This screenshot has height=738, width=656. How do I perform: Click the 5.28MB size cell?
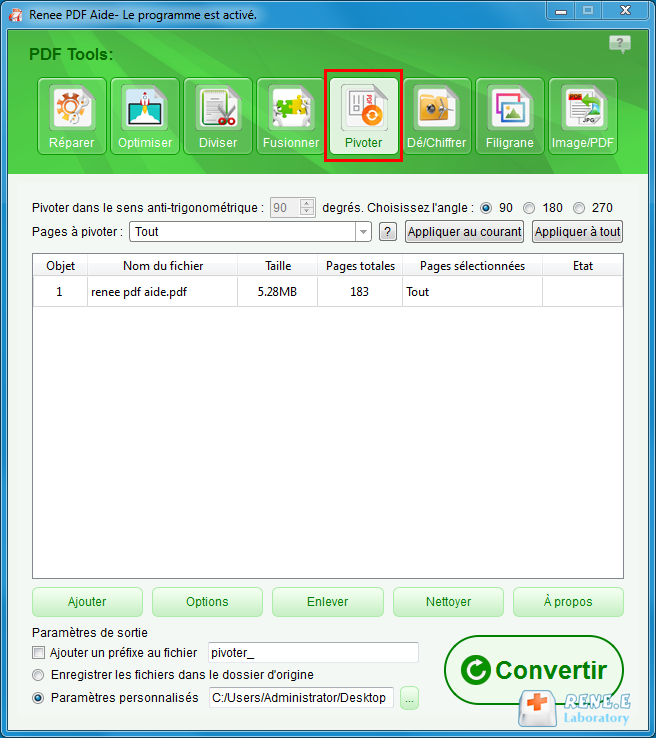[x=278, y=292]
